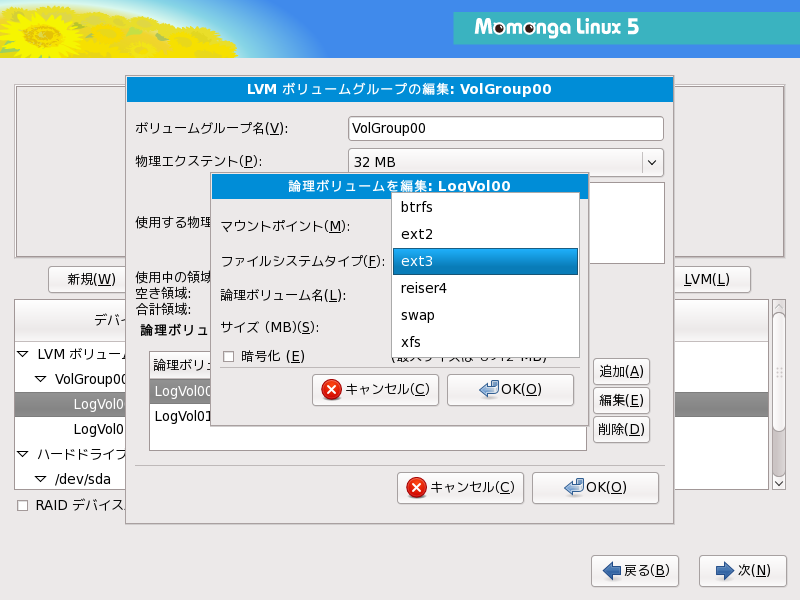Click the Momonga Linux 5 banner logo
Viewport: 800px width, 600px height.
556,28
